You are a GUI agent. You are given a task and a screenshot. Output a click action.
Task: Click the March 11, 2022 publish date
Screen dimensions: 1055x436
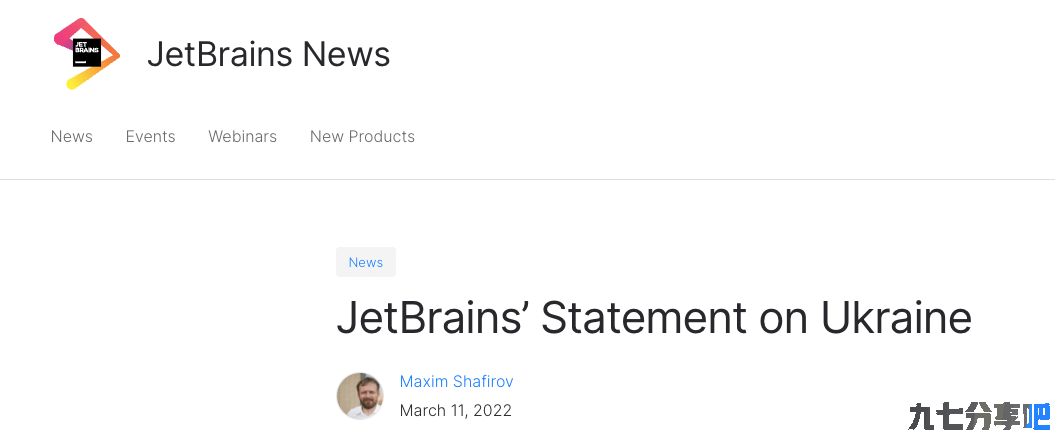(x=456, y=410)
